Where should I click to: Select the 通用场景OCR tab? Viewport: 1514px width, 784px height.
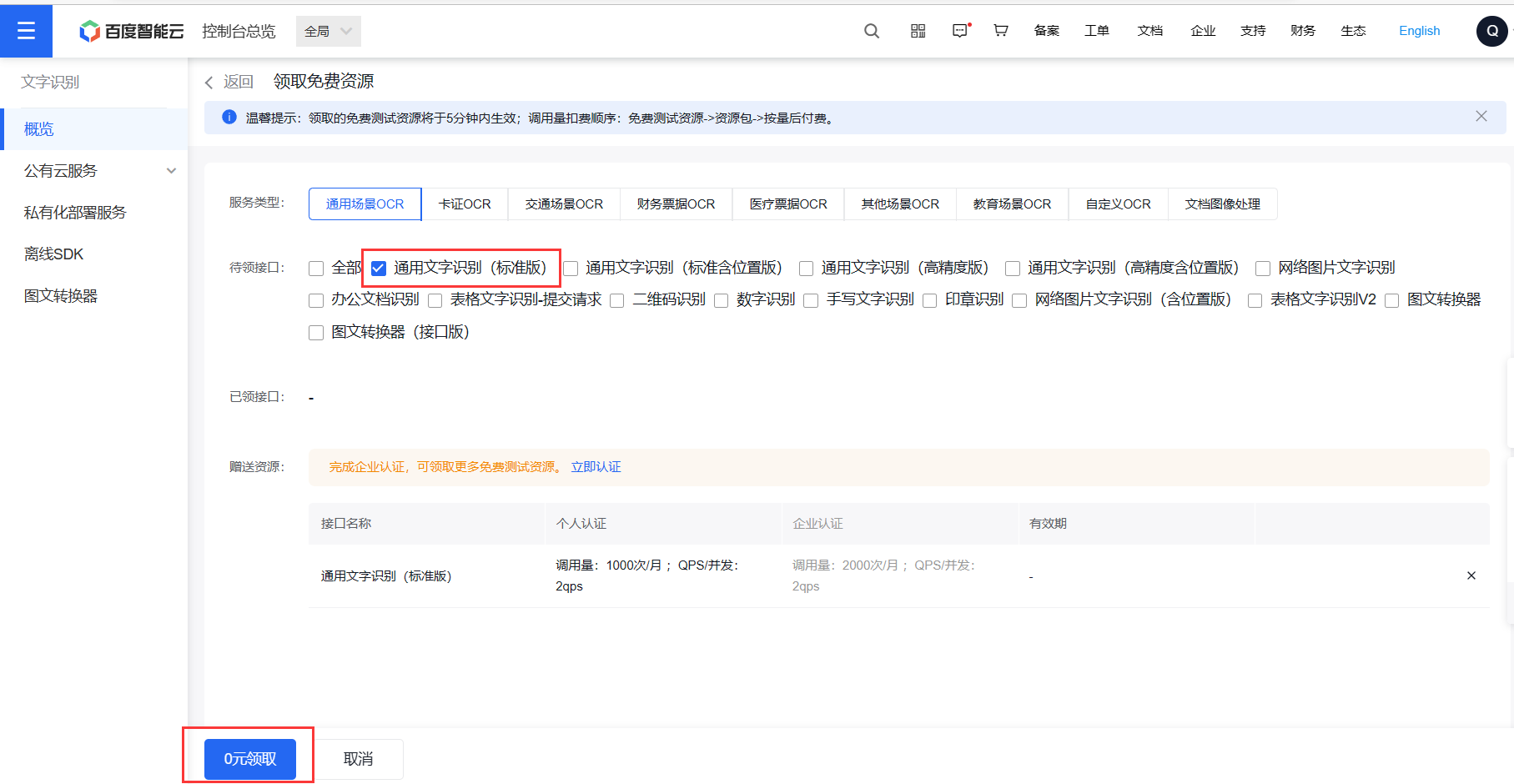tap(365, 204)
